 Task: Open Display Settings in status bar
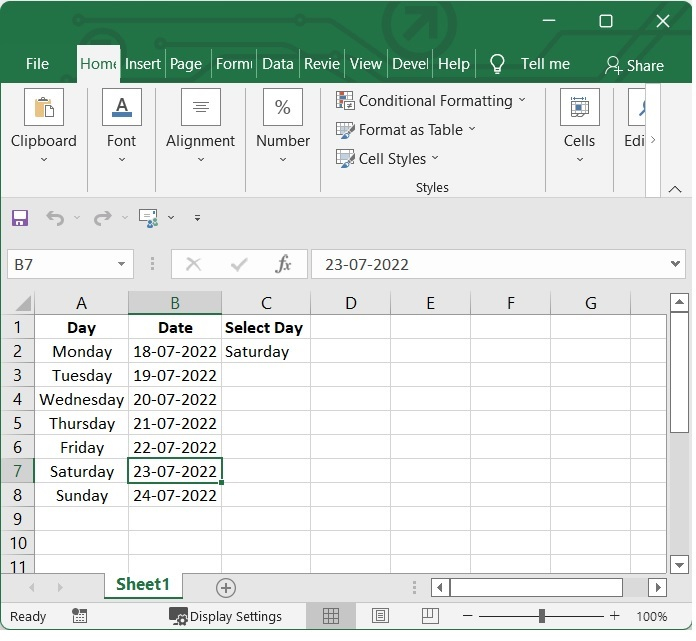(x=225, y=616)
